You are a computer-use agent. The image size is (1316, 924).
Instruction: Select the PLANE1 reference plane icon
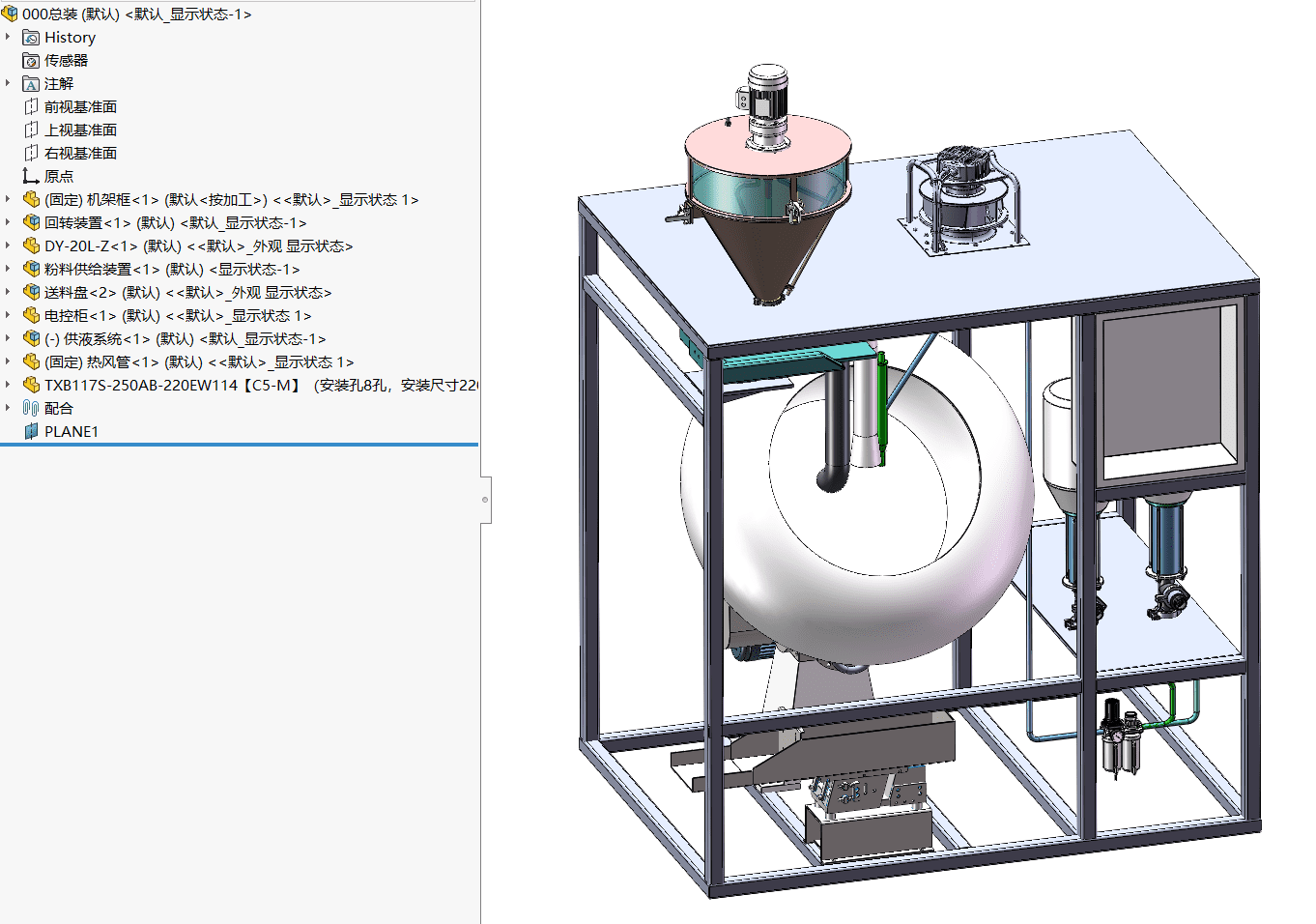31,432
